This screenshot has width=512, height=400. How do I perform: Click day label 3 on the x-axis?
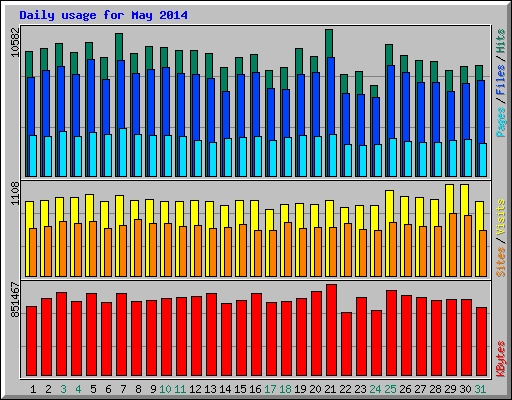pyautogui.click(x=63, y=389)
